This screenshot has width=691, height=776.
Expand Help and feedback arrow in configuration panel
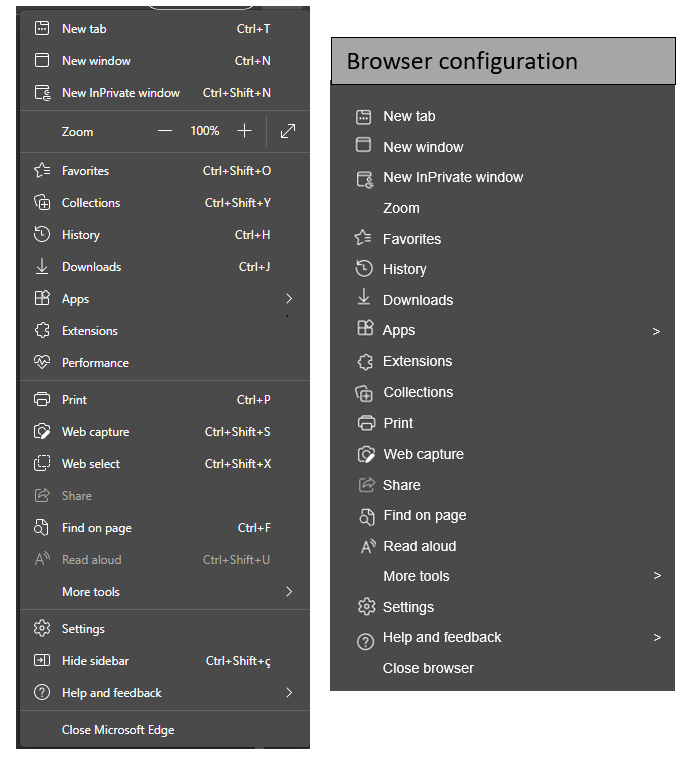click(657, 637)
